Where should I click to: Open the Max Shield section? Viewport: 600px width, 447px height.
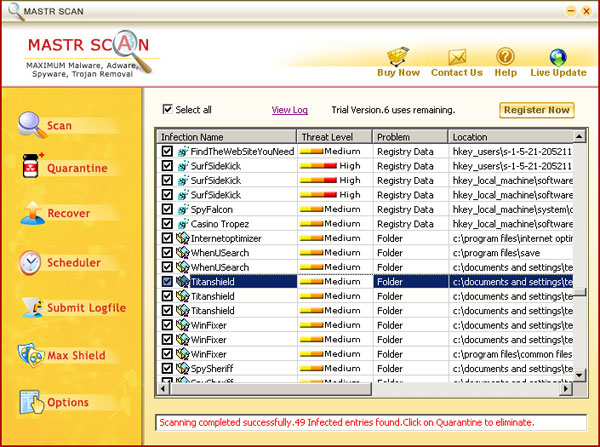76,356
